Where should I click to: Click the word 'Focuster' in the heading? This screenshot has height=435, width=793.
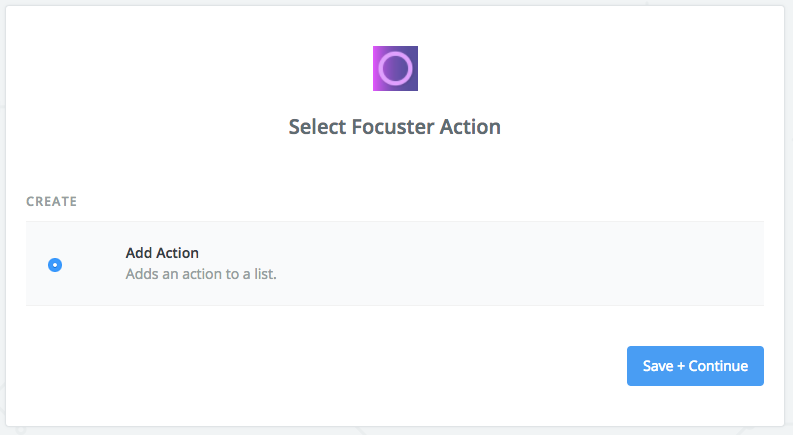(393, 127)
